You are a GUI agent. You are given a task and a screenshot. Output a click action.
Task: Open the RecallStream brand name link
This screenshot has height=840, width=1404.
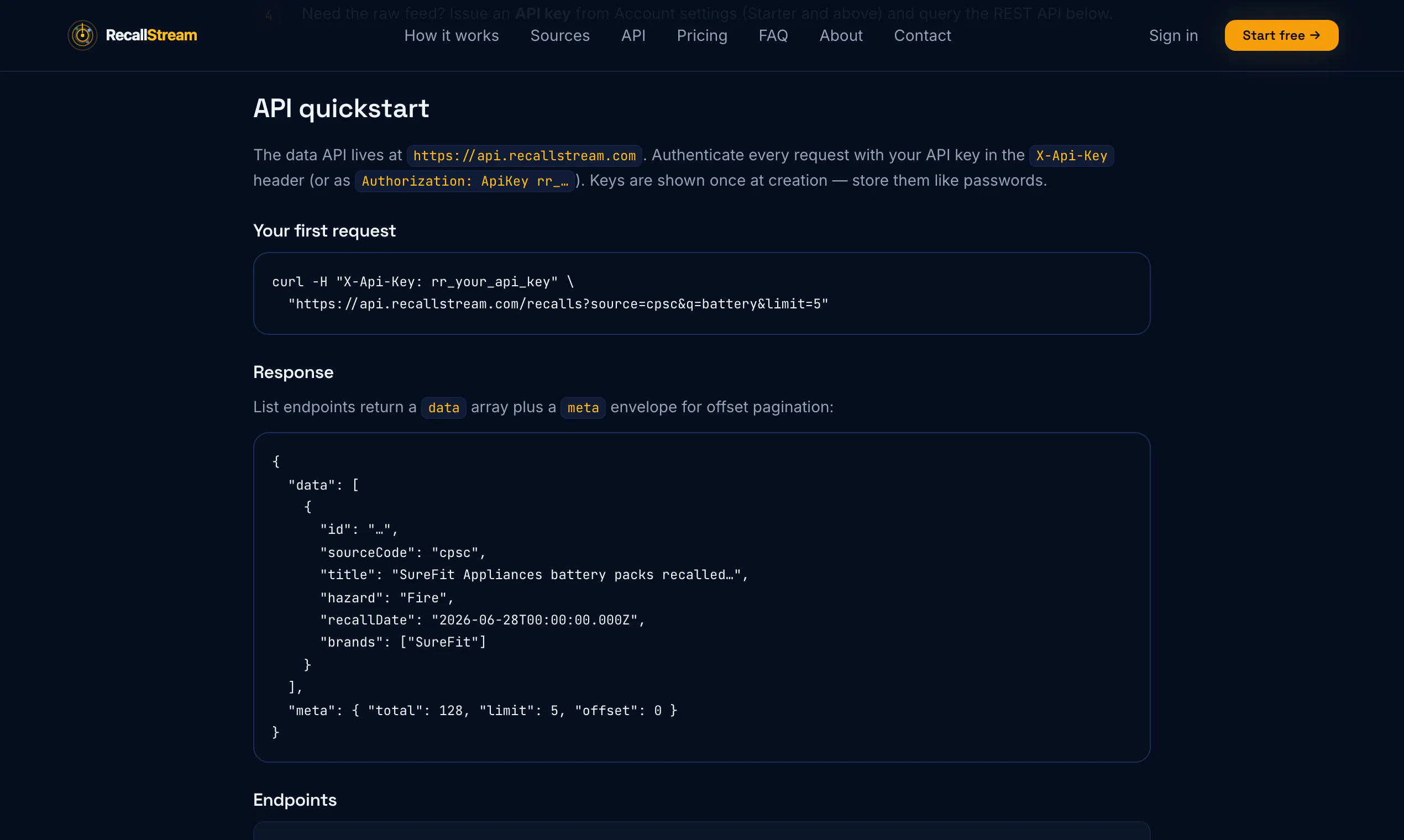point(151,36)
